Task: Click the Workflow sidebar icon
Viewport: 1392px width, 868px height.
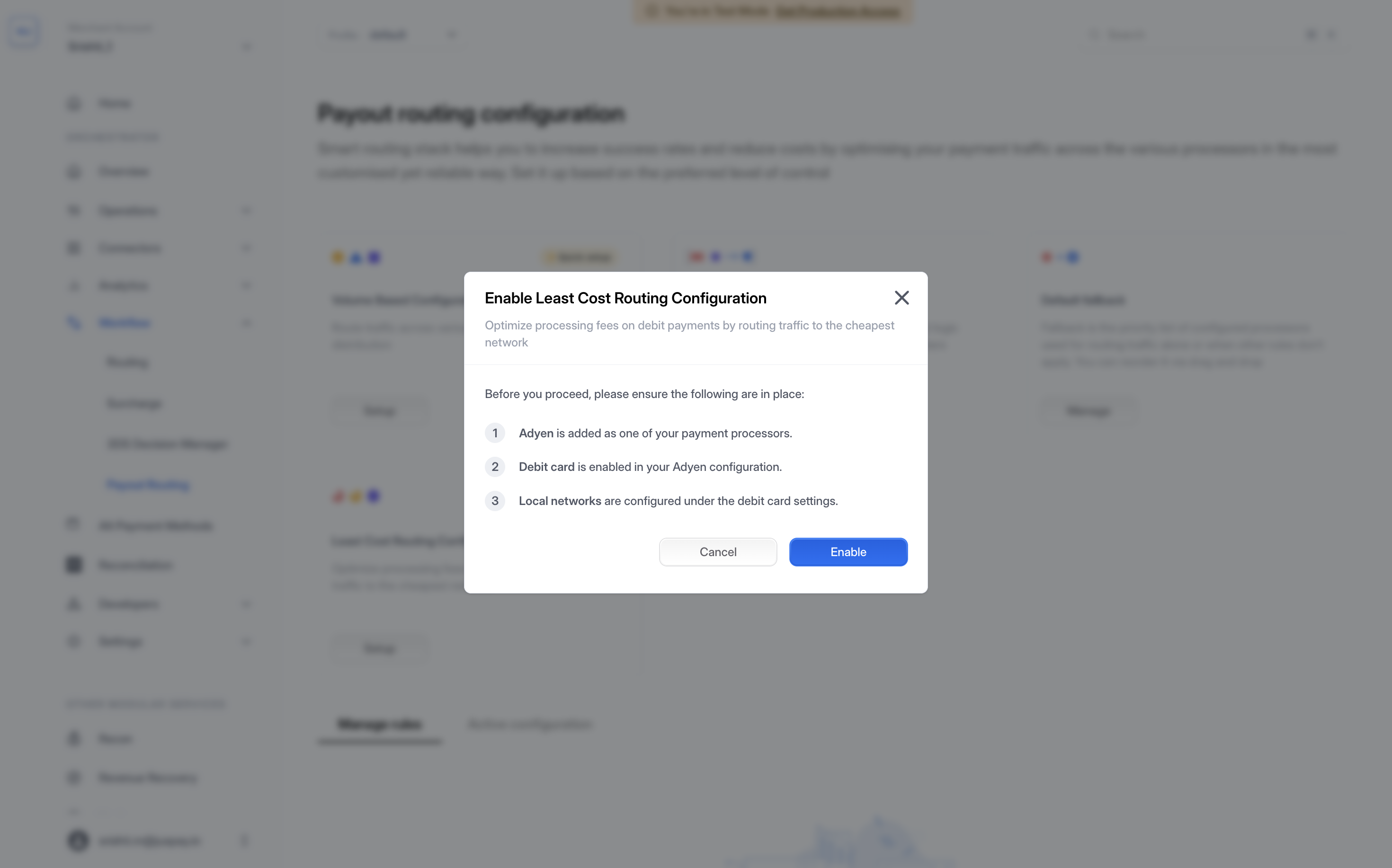Action: click(74, 323)
